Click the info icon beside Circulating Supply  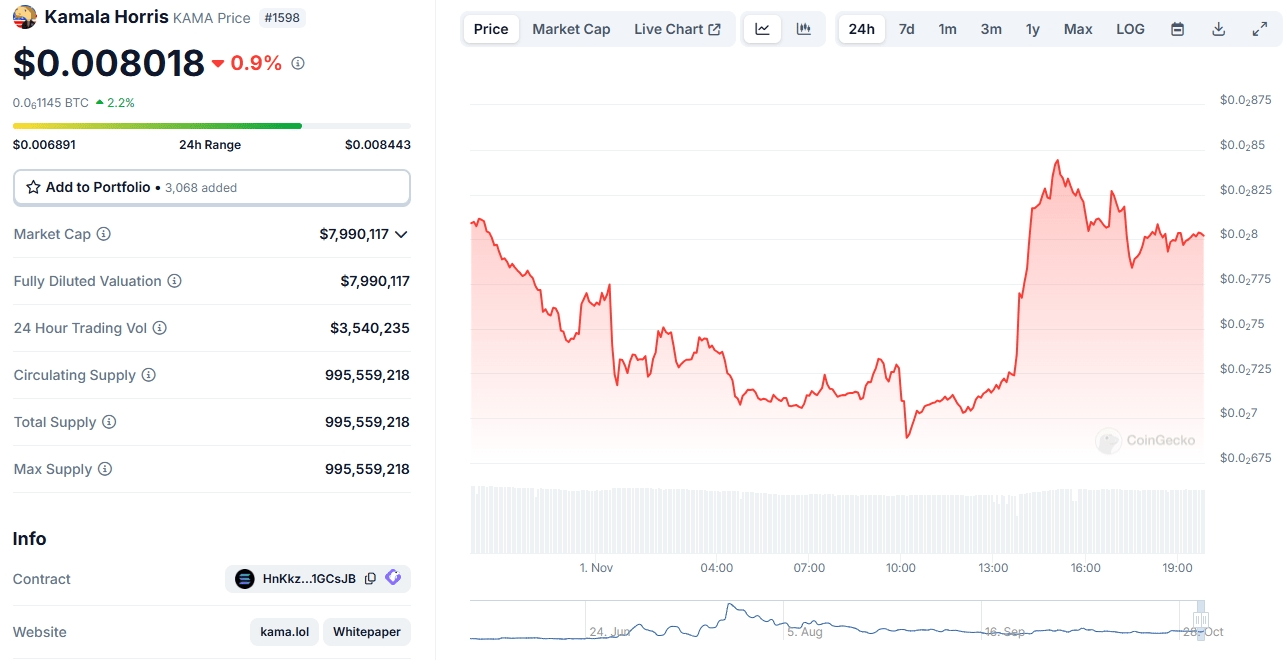[150, 375]
